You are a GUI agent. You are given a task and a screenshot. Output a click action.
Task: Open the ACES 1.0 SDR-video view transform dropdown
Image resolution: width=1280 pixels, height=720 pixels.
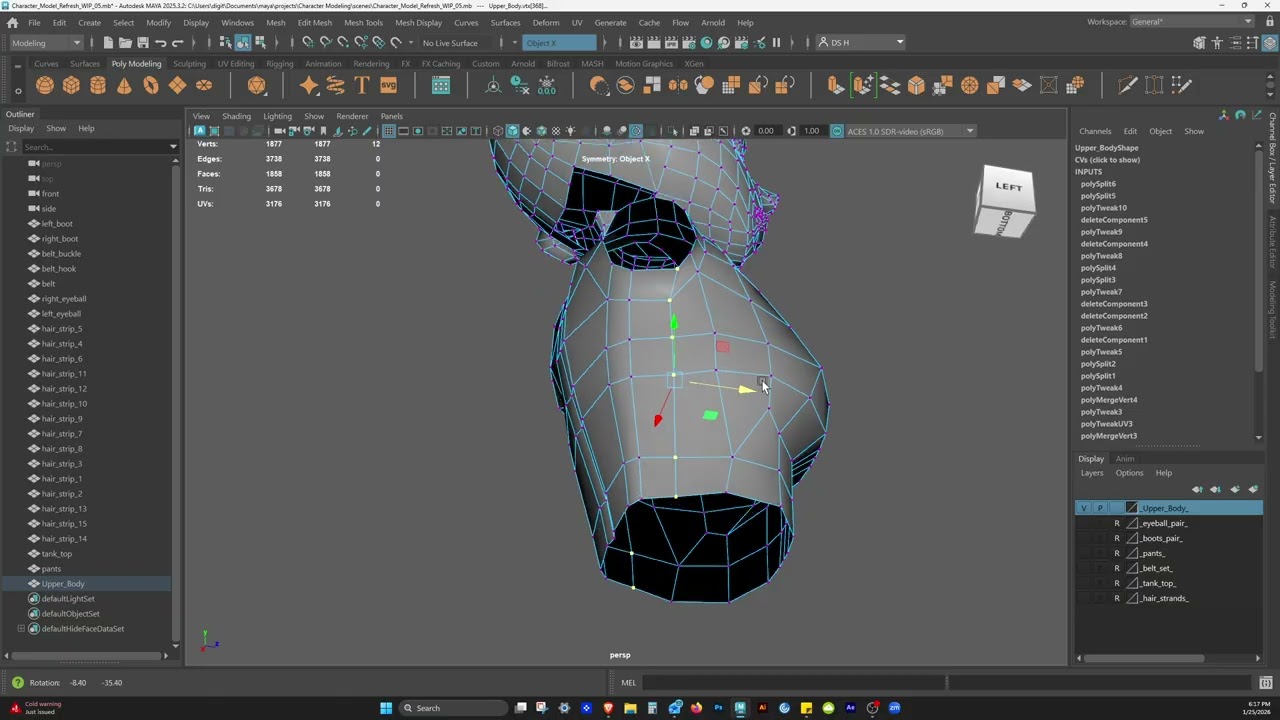click(x=910, y=131)
